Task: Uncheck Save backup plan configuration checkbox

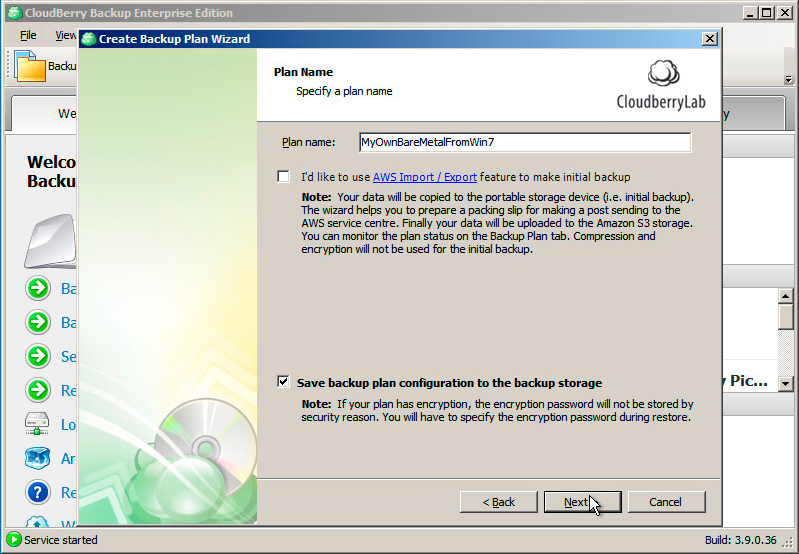Action: pos(283,382)
